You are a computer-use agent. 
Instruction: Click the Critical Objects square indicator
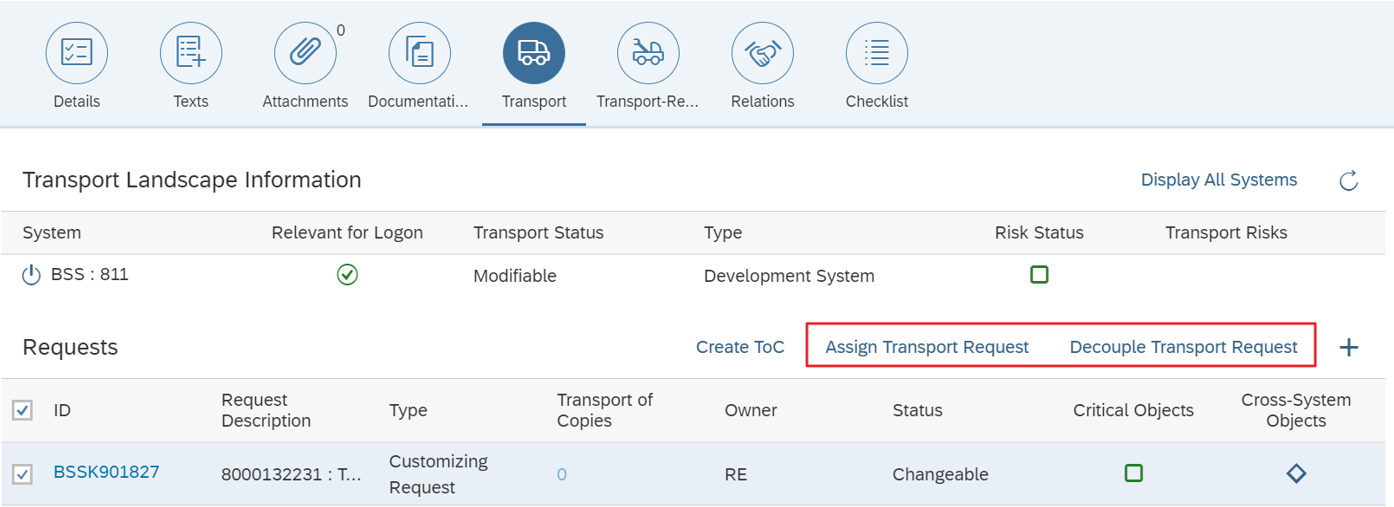[x=1133, y=473]
